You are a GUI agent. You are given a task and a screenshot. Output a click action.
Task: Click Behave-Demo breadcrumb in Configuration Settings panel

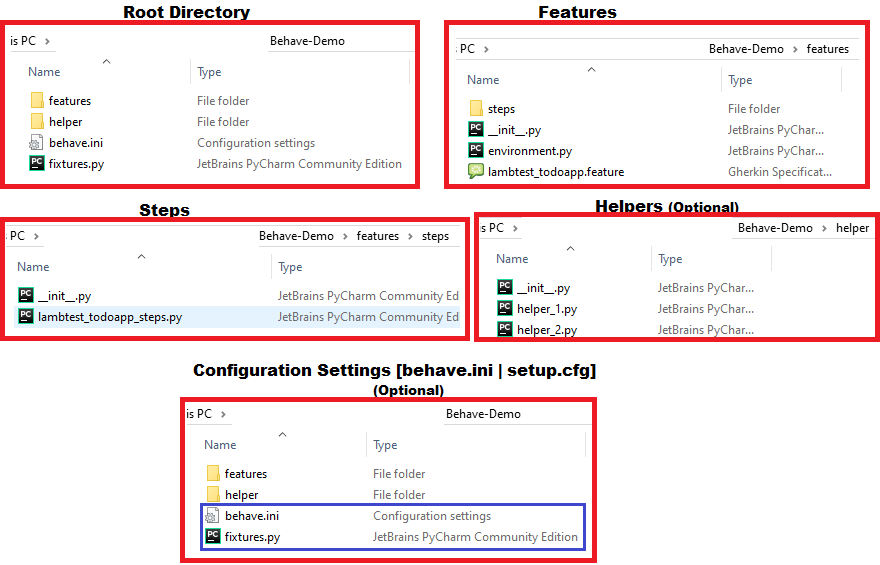coord(483,414)
